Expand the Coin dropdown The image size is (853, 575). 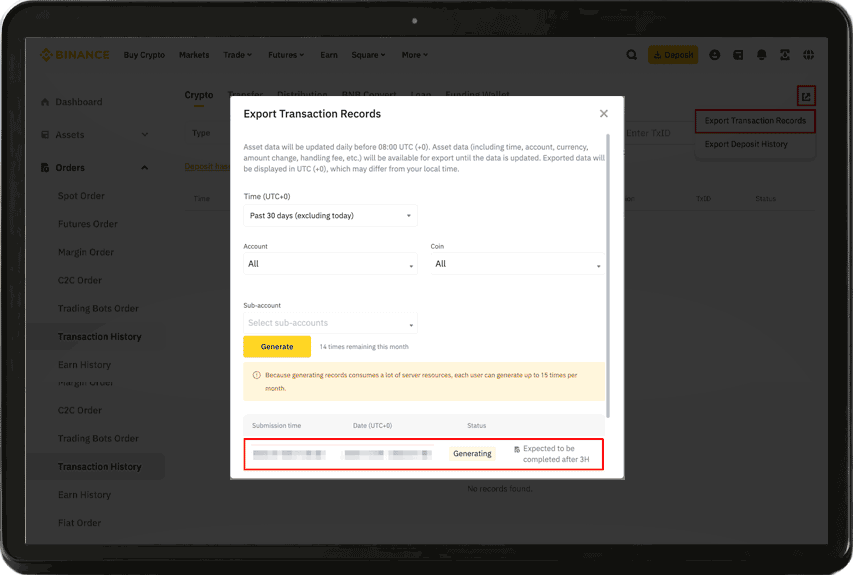coord(517,264)
